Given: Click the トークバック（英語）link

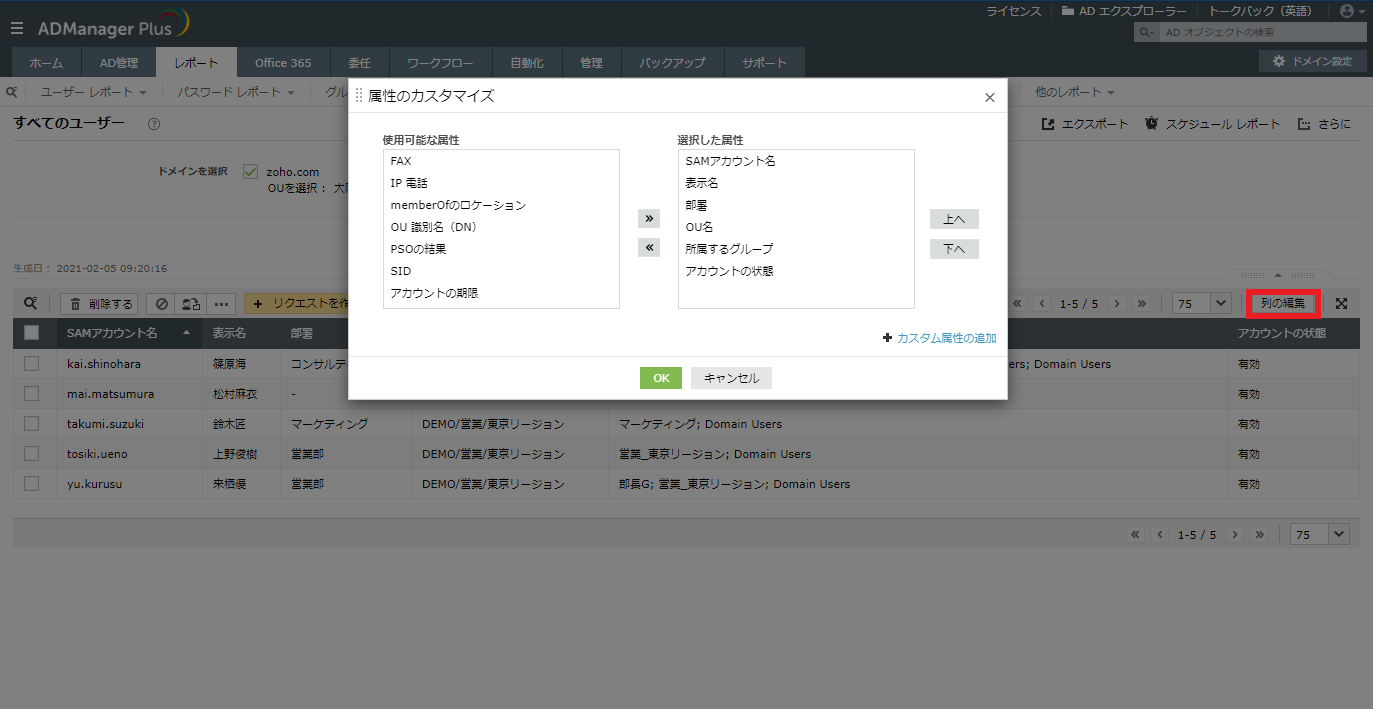Looking at the screenshot, I should tap(1260, 11).
